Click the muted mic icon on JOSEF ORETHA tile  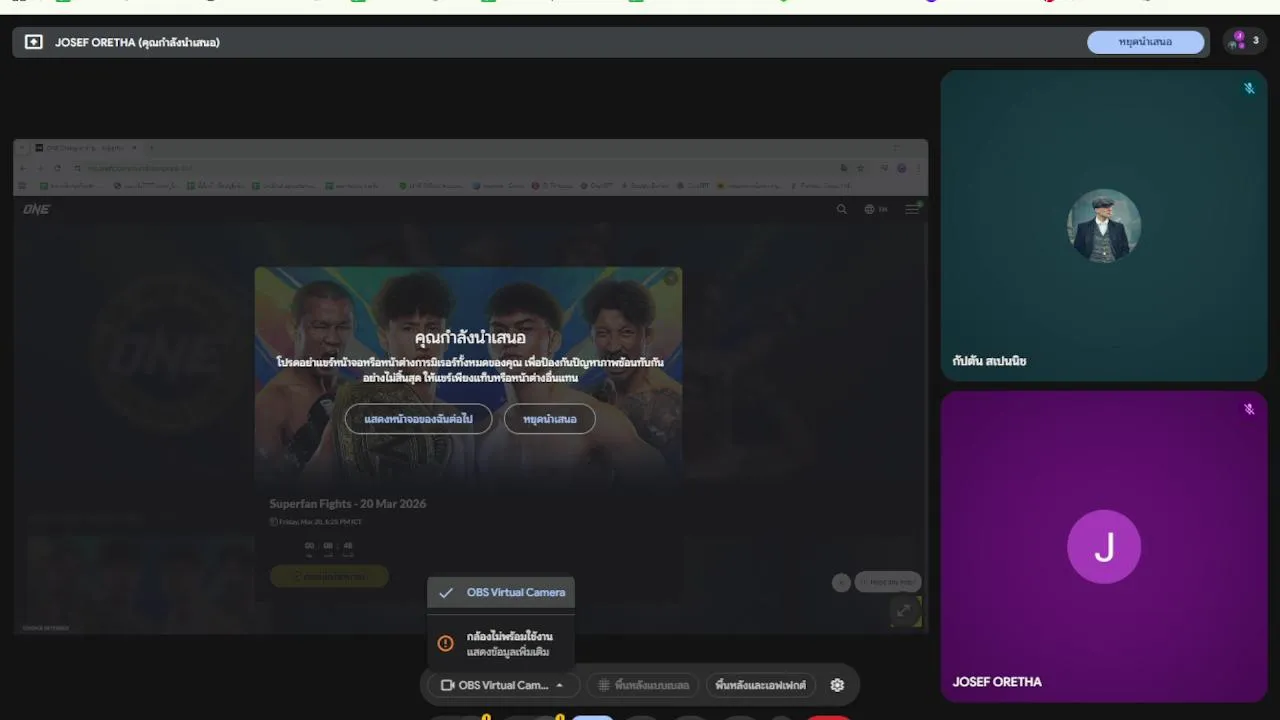tap(1249, 409)
